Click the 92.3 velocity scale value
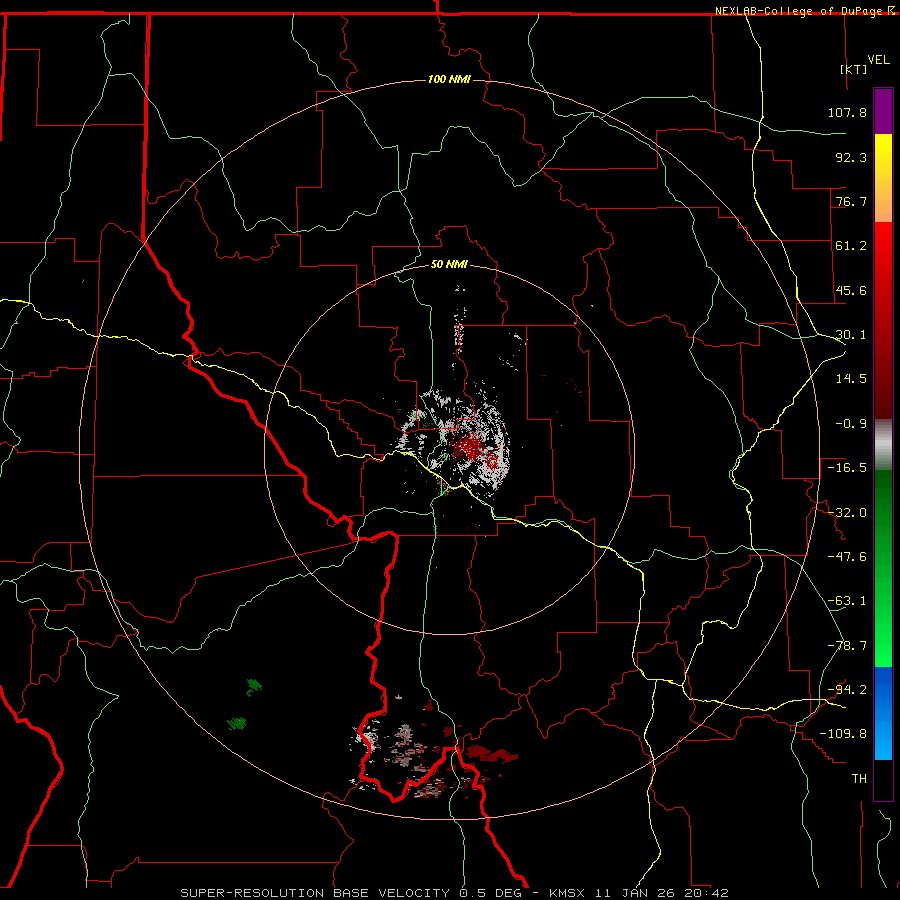The height and width of the screenshot is (900, 900). coord(851,157)
